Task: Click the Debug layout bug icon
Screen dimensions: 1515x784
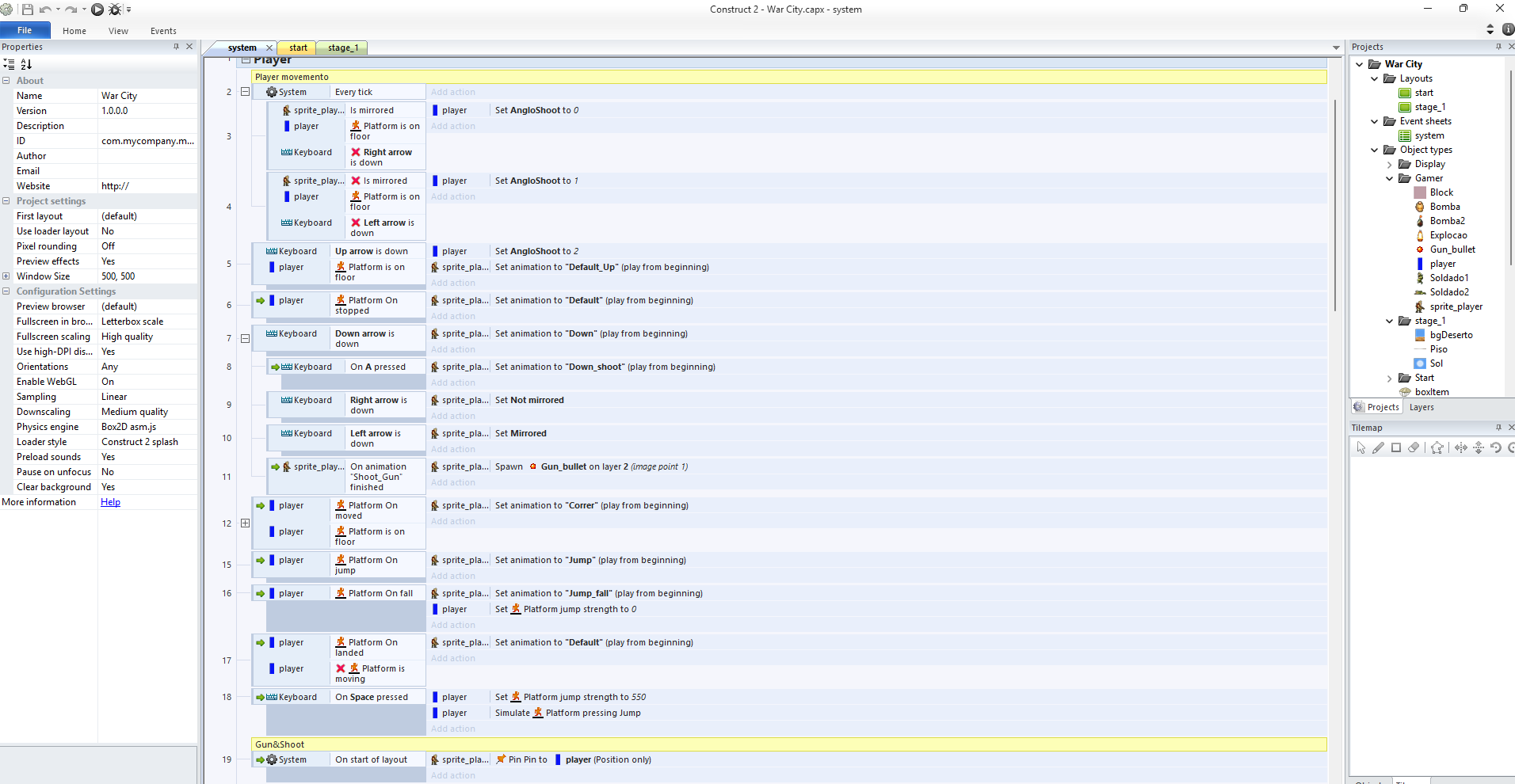Action: [115, 10]
